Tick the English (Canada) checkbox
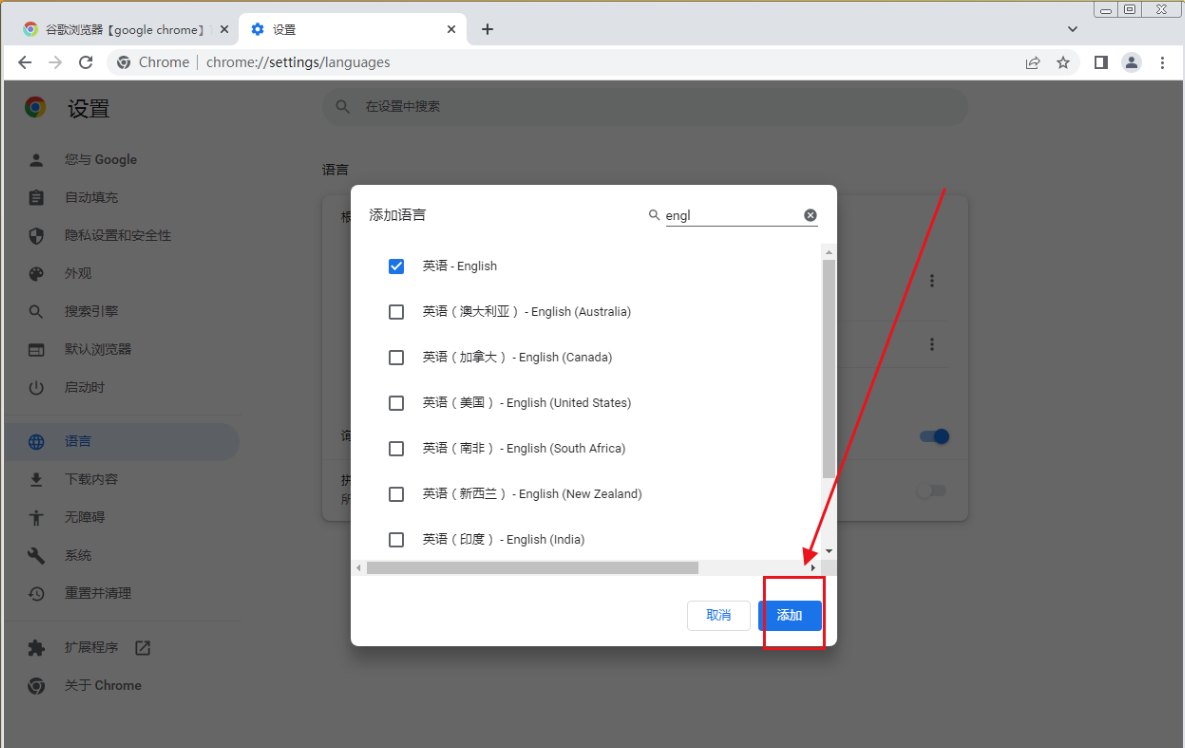The height and width of the screenshot is (748, 1185). (x=396, y=357)
